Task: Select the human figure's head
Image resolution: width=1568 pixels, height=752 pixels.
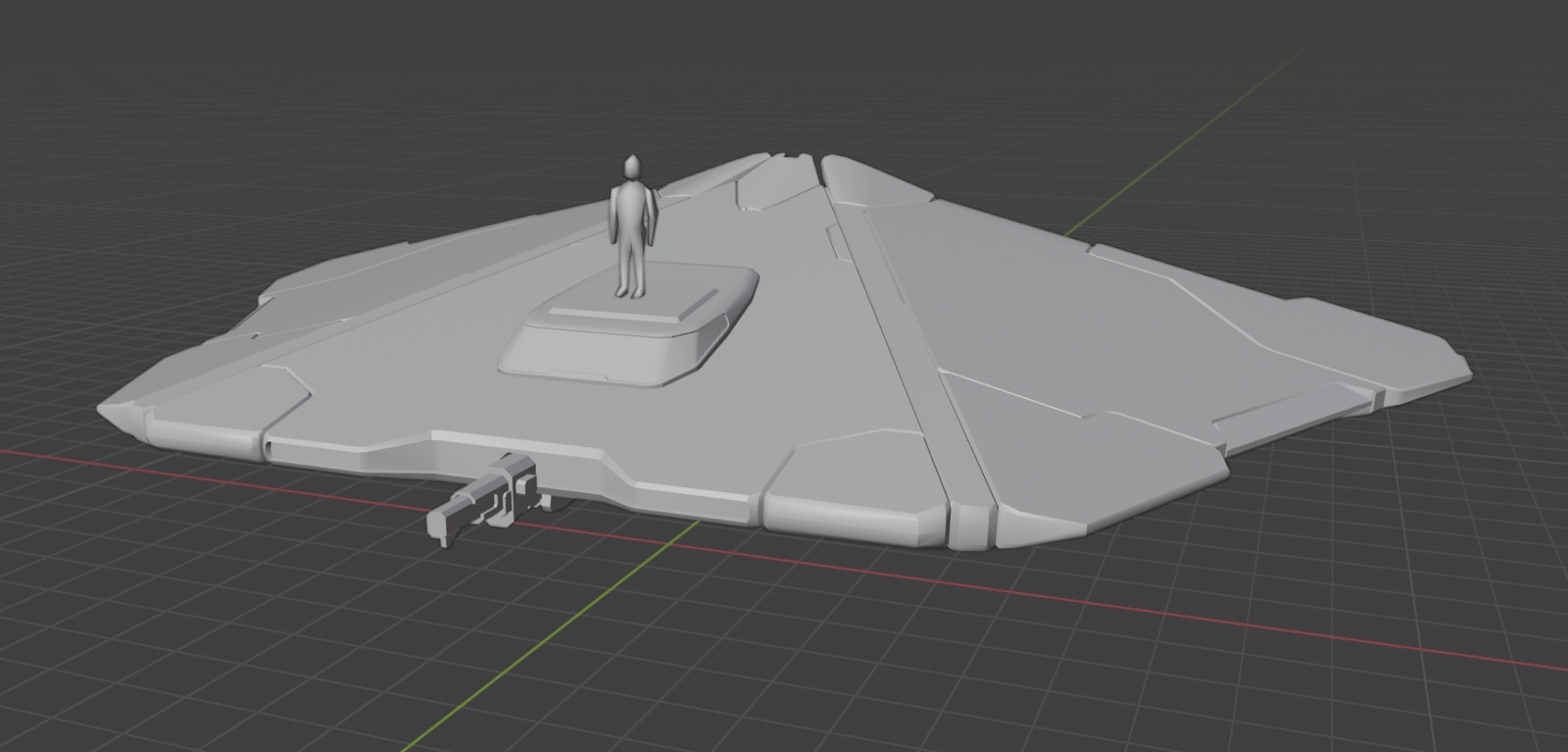Action: coord(632,167)
